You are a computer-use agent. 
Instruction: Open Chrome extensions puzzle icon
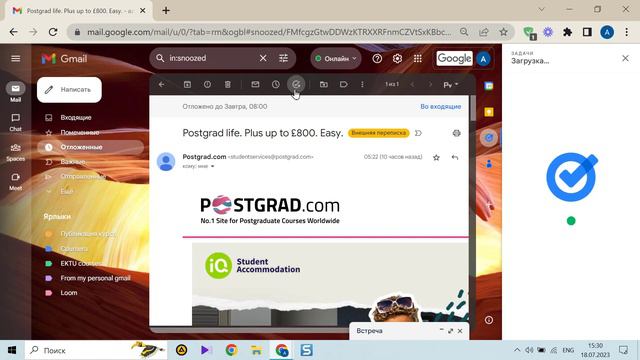pos(567,32)
